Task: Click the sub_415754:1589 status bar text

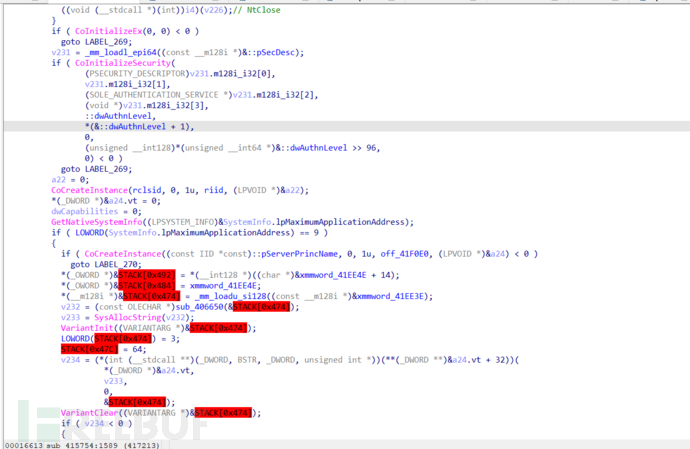Action: pyautogui.click(x=82, y=445)
